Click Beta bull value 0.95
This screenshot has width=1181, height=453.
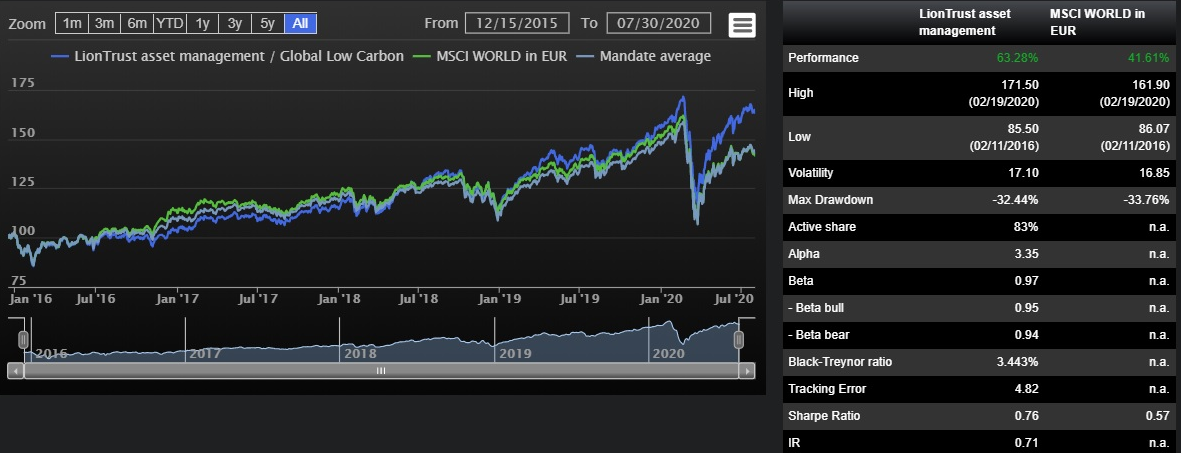click(x=1028, y=308)
